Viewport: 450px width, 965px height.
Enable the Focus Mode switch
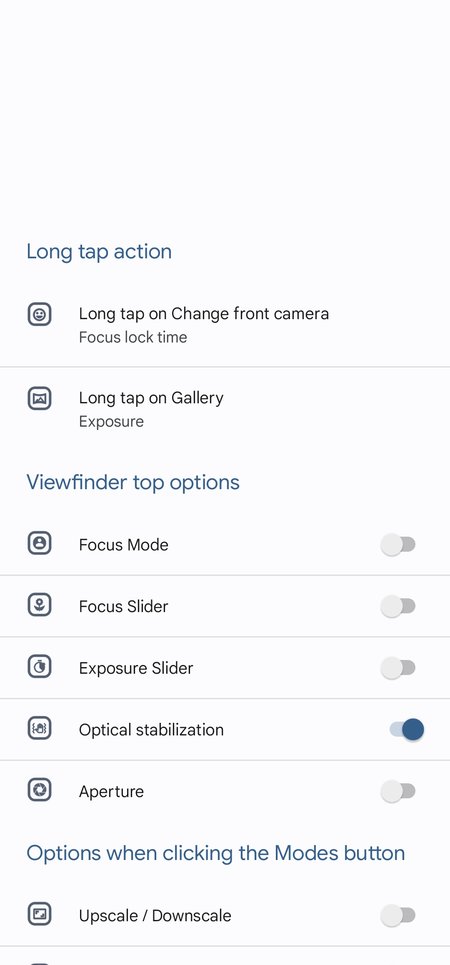tap(398, 545)
